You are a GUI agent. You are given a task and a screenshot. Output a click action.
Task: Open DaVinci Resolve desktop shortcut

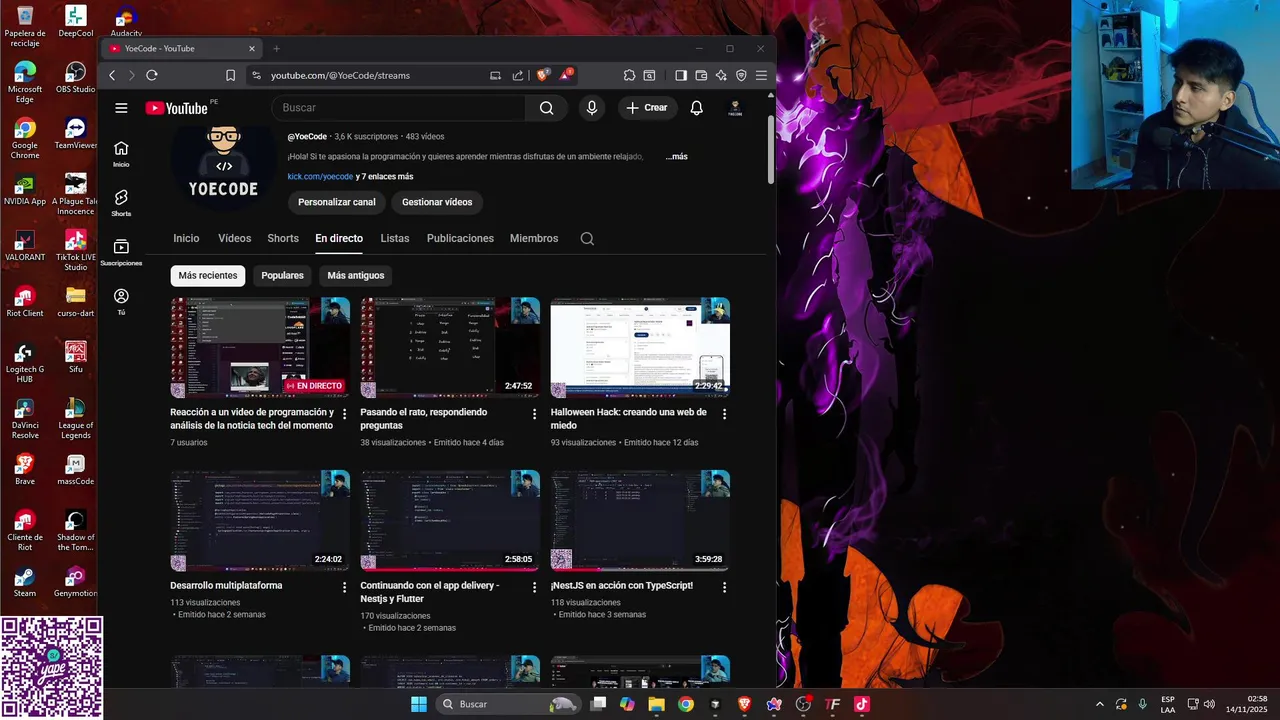tap(25, 418)
